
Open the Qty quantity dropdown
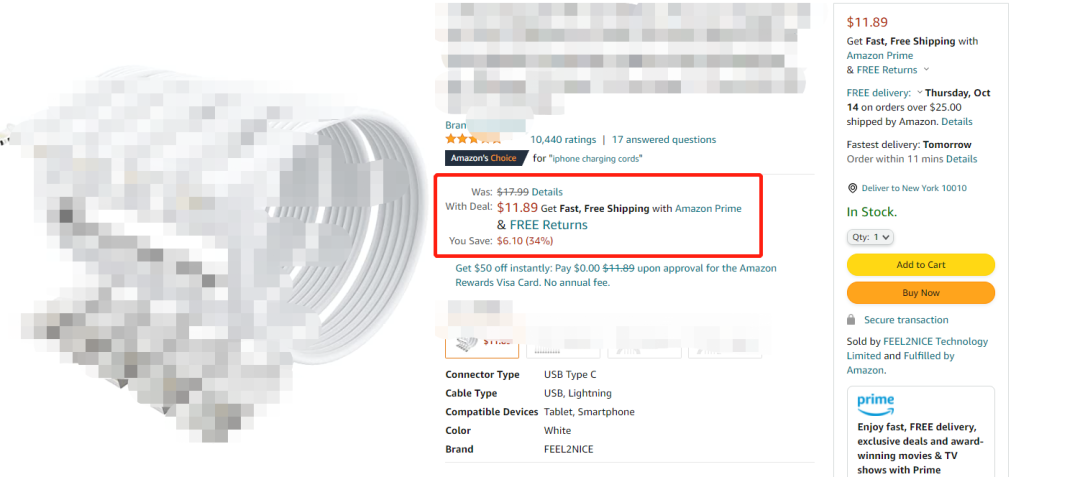point(870,237)
